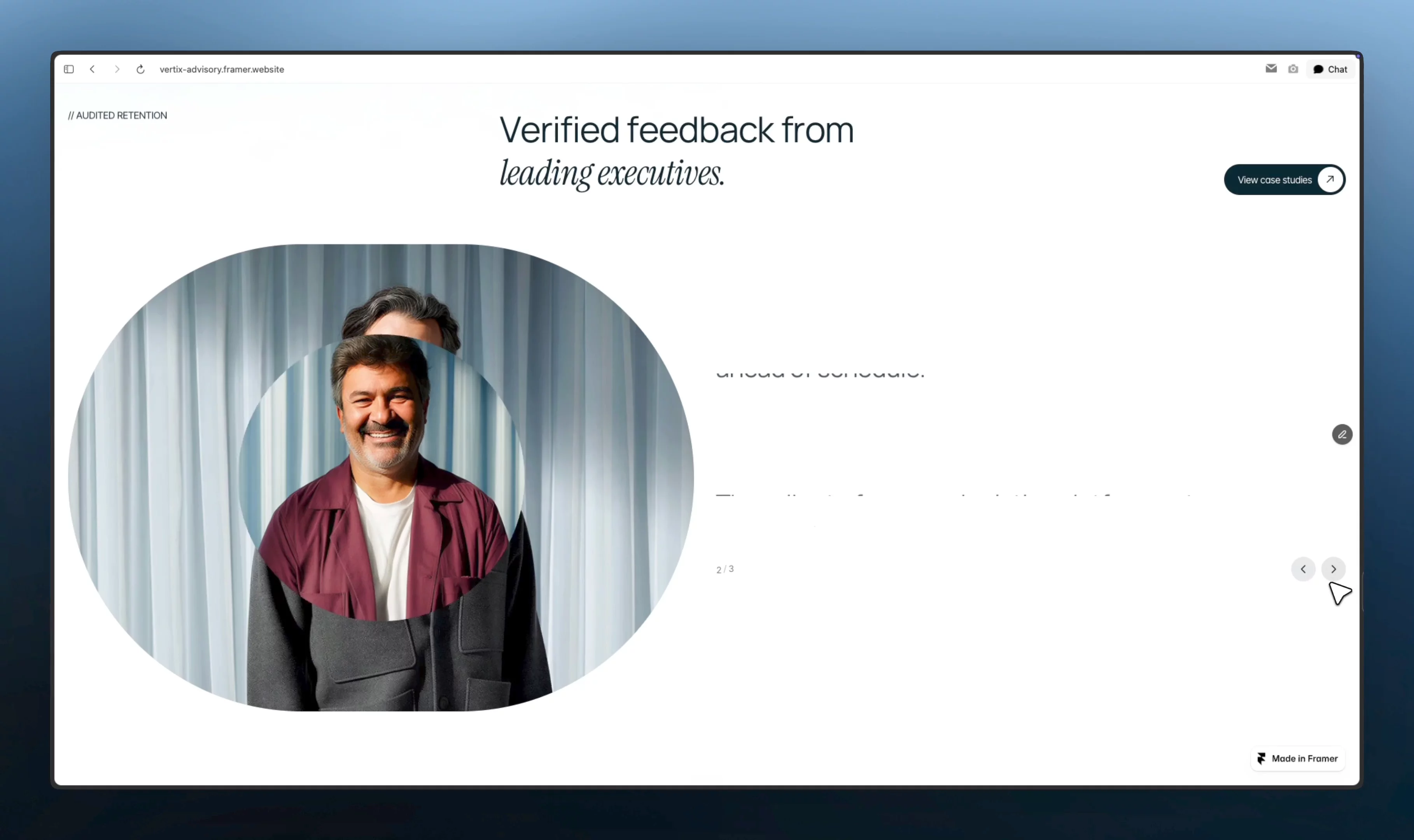Advance to the next testimonial slide
The width and height of the screenshot is (1414, 840).
pyautogui.click(x=1333, y=569)
